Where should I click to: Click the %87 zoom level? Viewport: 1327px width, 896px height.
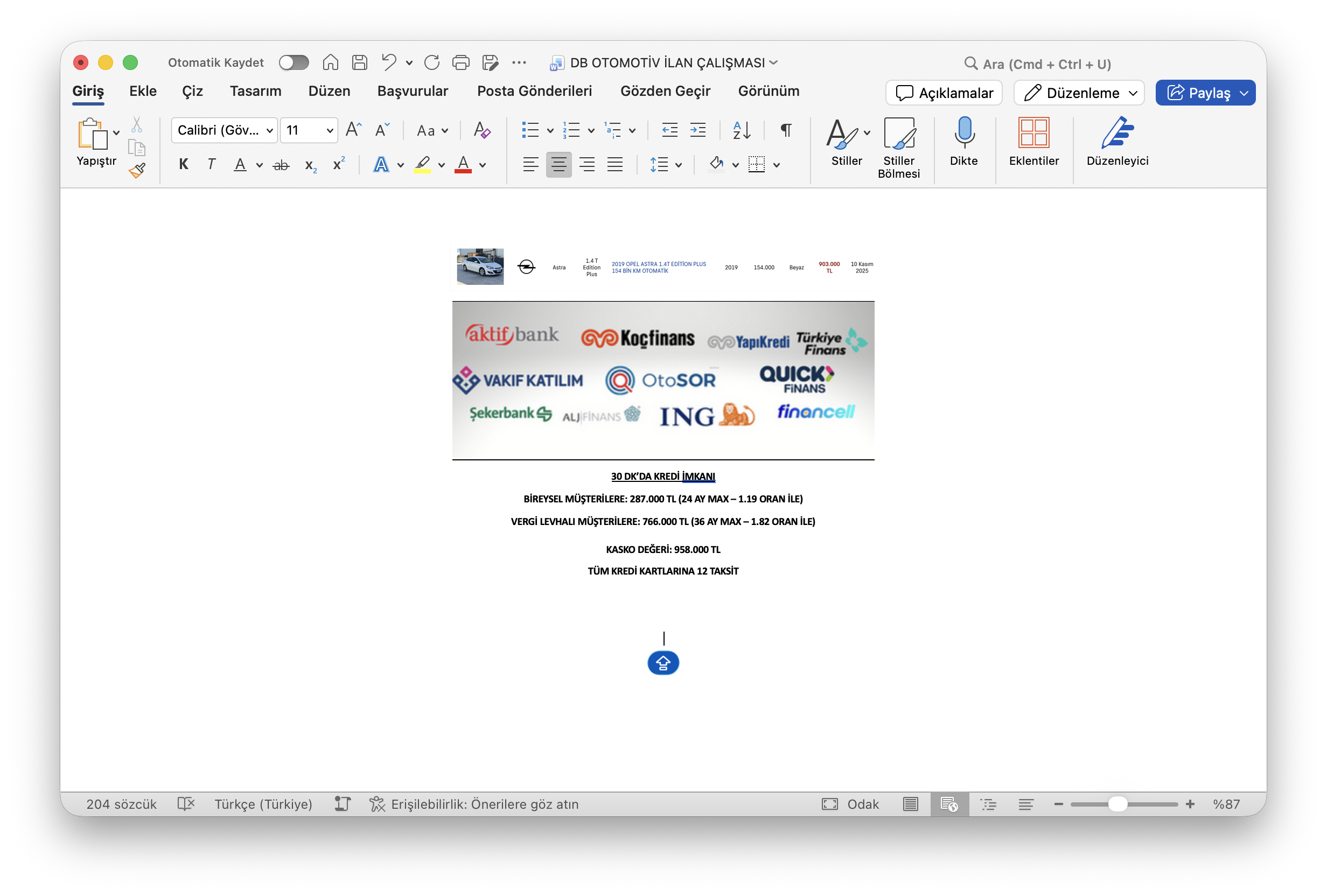[1226, 804]
